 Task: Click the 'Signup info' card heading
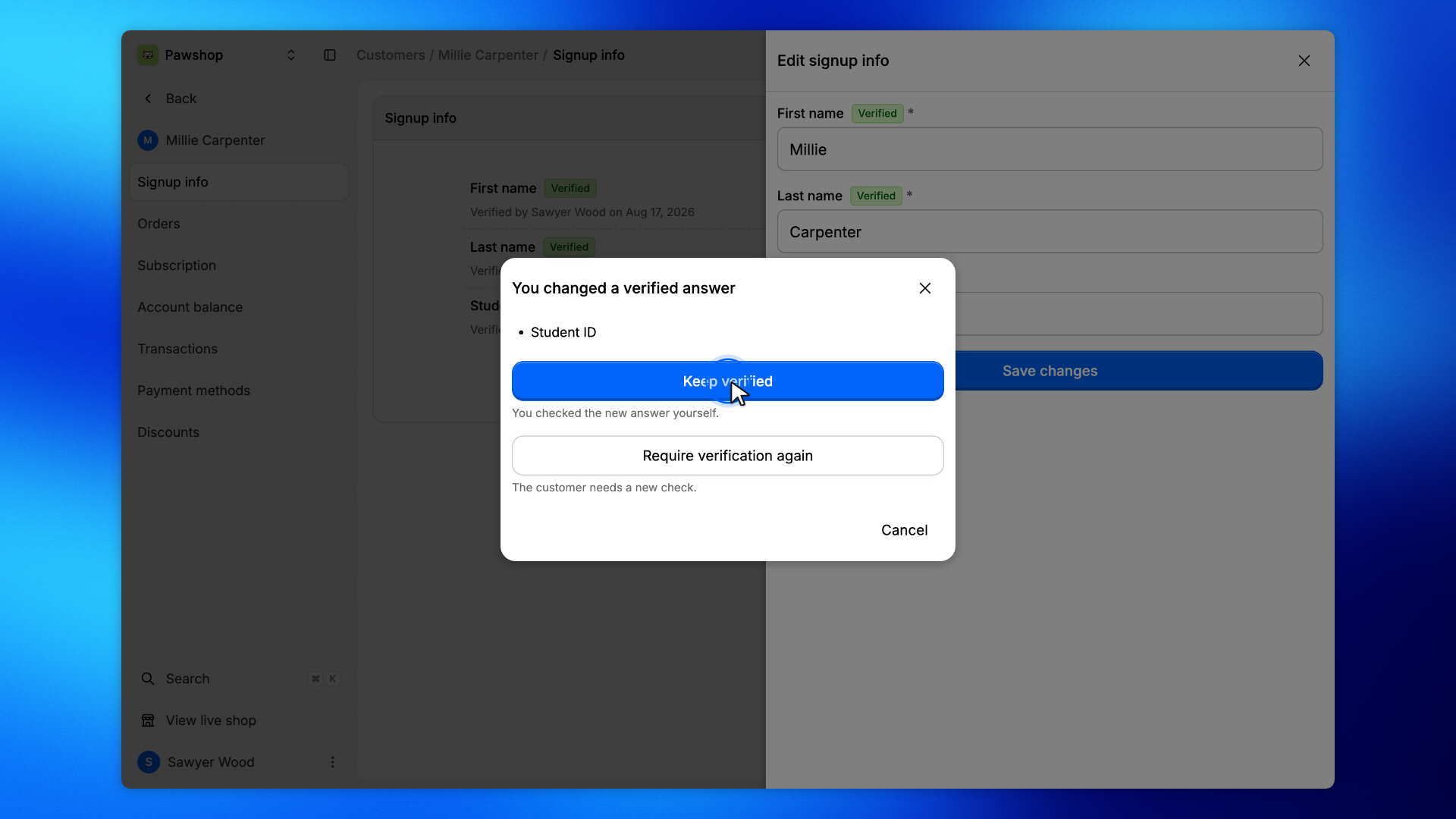point(420,118)
